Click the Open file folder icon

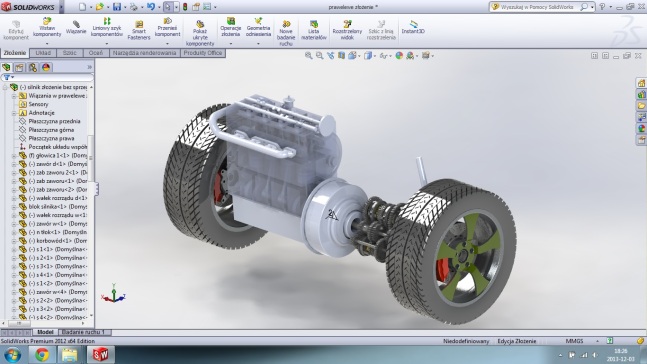(x=99, y=7)
